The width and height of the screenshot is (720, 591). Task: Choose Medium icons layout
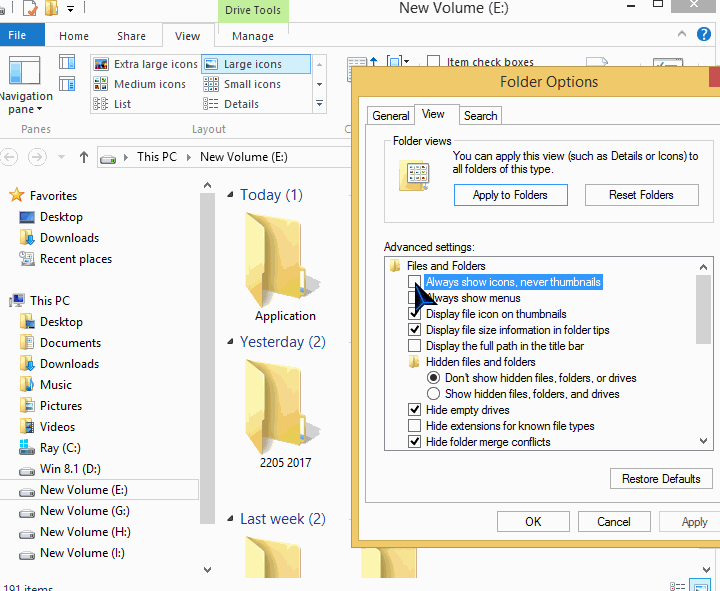click(x=140, y=84)
